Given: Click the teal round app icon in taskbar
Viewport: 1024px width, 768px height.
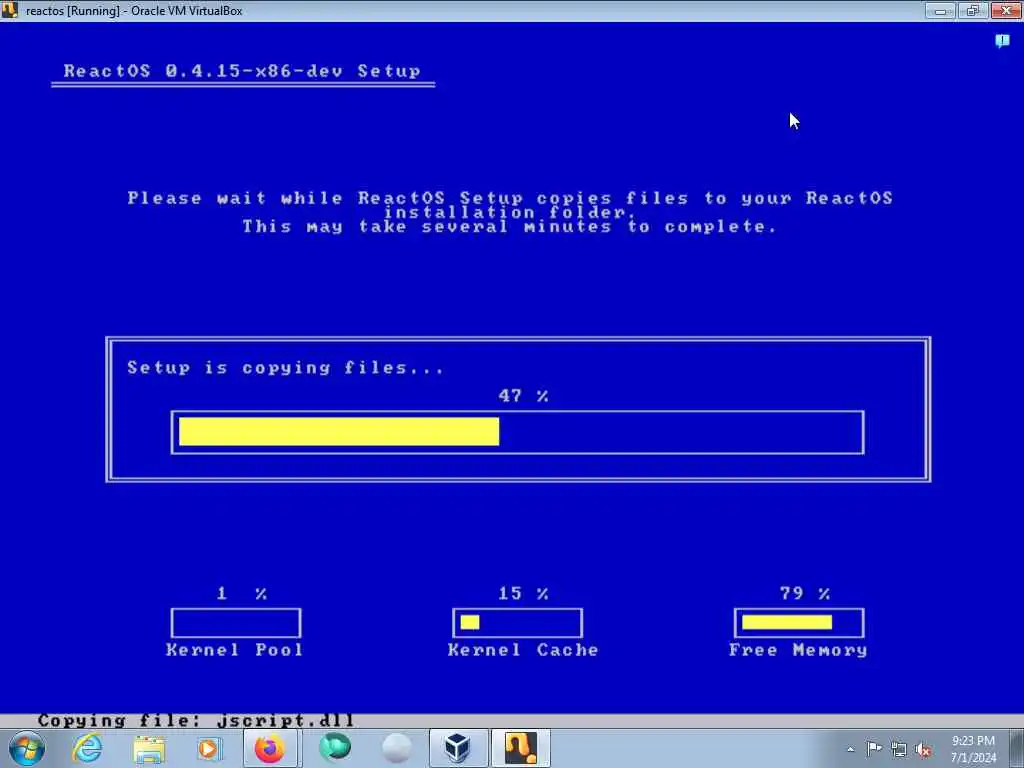Looking at the screenshot, I should pyautogui.click(x=334, y=748).
